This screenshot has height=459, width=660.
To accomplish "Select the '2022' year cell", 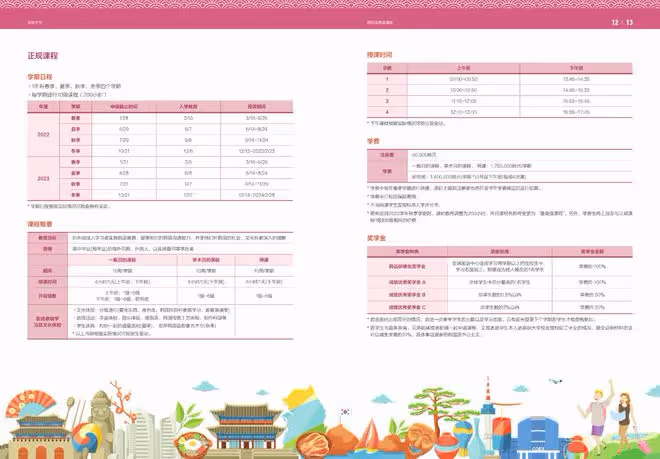I will click(x=43, y=135).
